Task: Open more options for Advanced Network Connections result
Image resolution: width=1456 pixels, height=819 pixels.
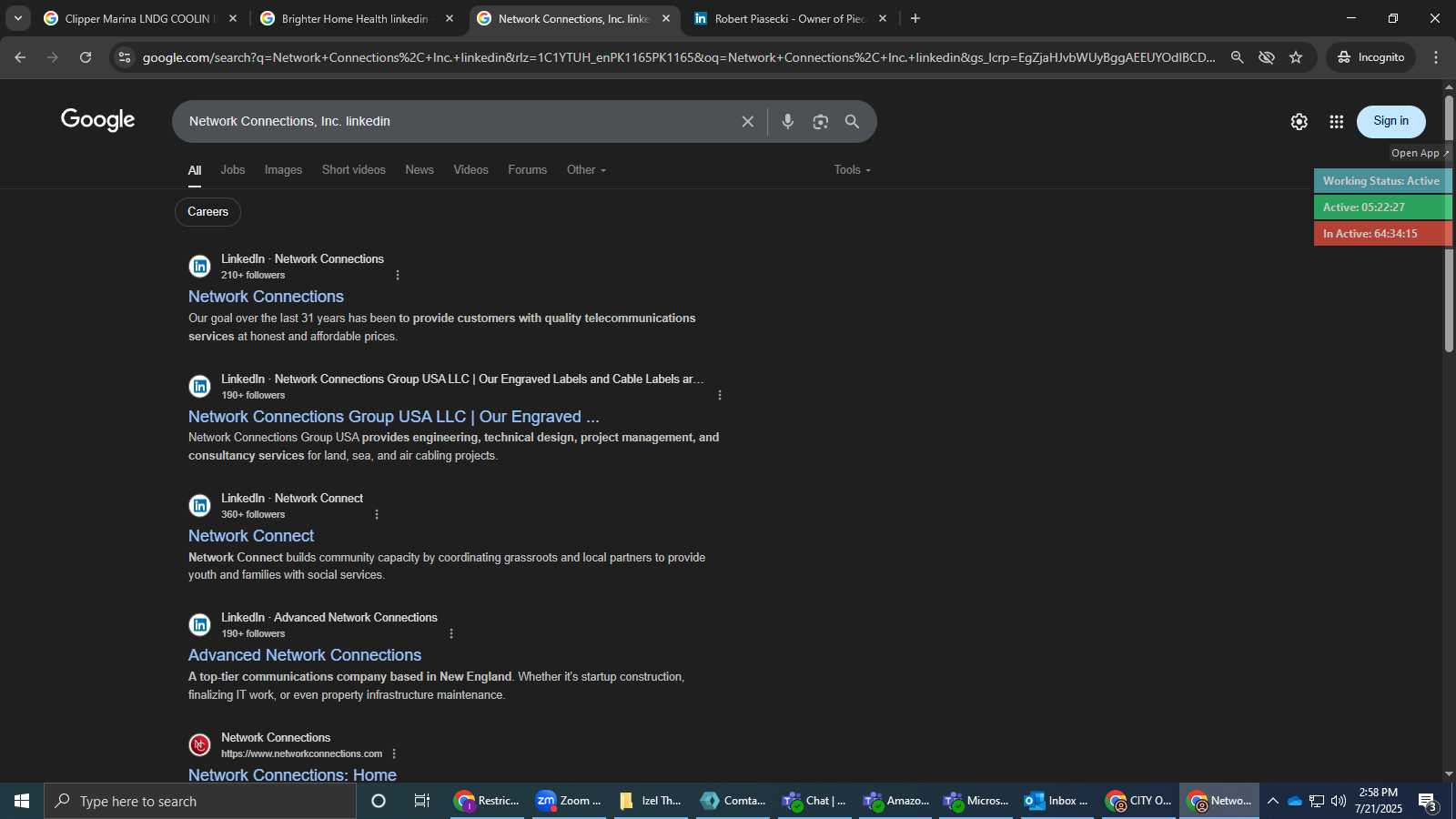Action: click(x=450, y=633)
